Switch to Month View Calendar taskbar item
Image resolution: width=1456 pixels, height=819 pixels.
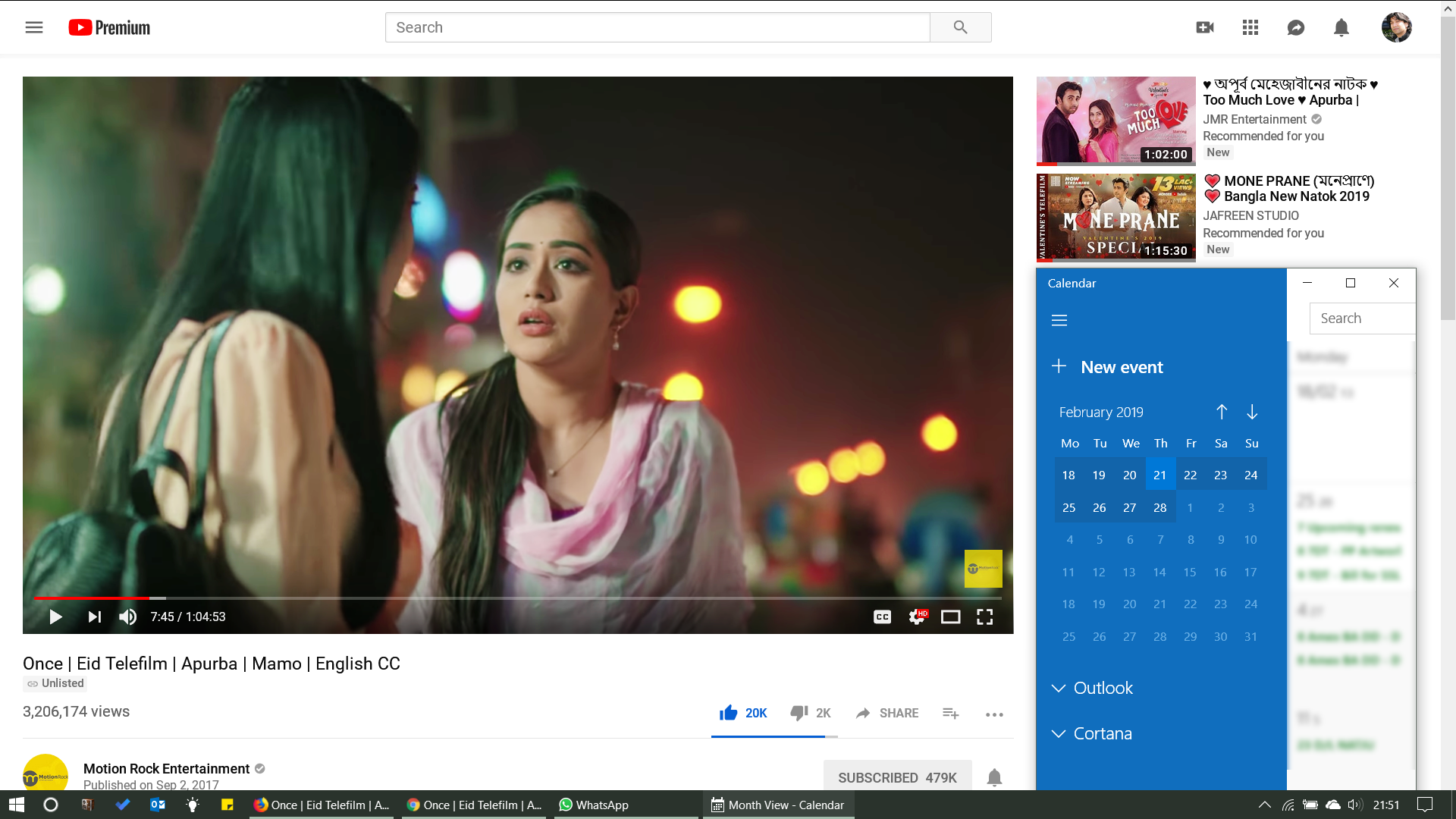pos(779,805)
